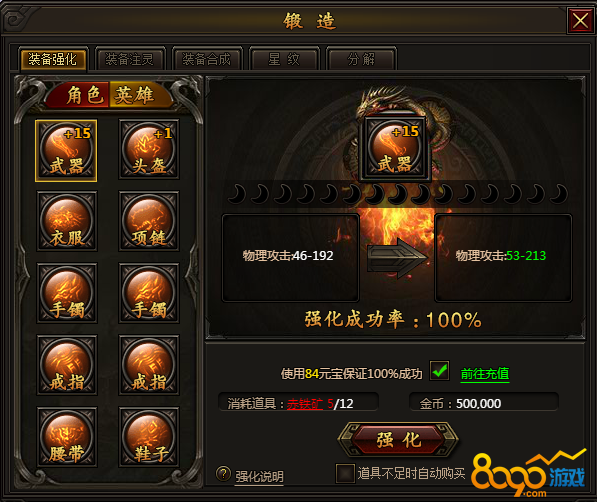
Task: Choose the 衣服 clothing equipment slot
Action: click(67, 221)
